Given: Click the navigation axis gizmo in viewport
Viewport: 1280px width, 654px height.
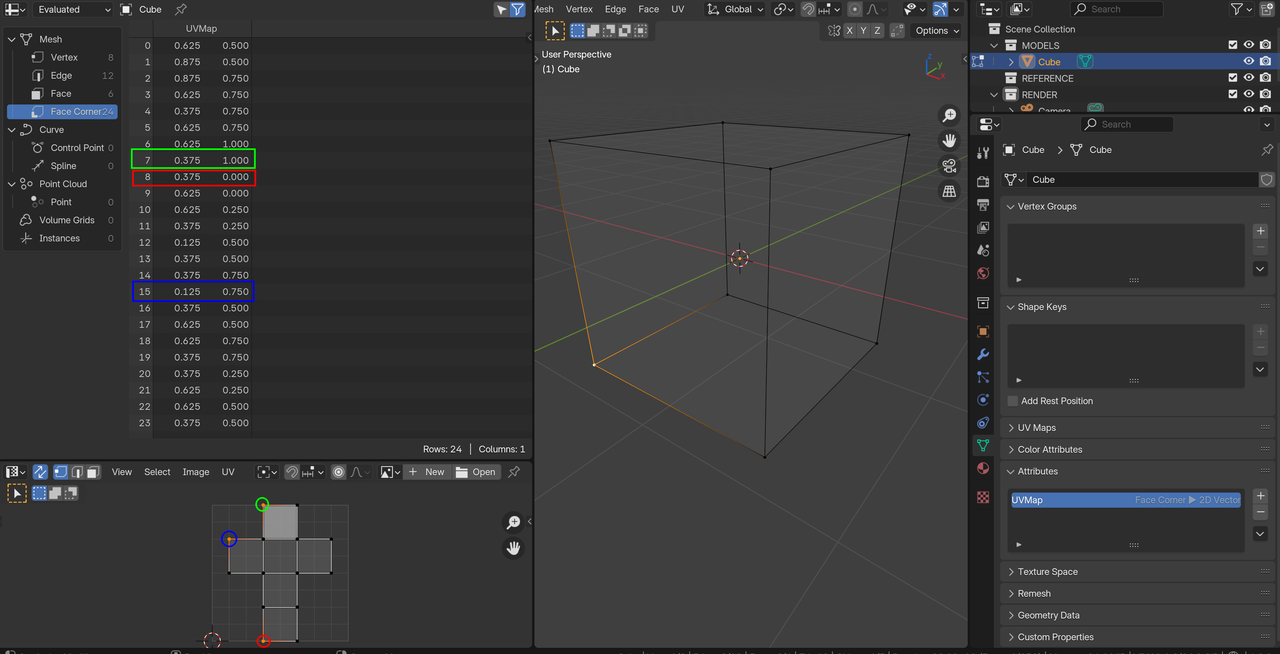Looking at the screenshot, I should click(x=934, y=66).
